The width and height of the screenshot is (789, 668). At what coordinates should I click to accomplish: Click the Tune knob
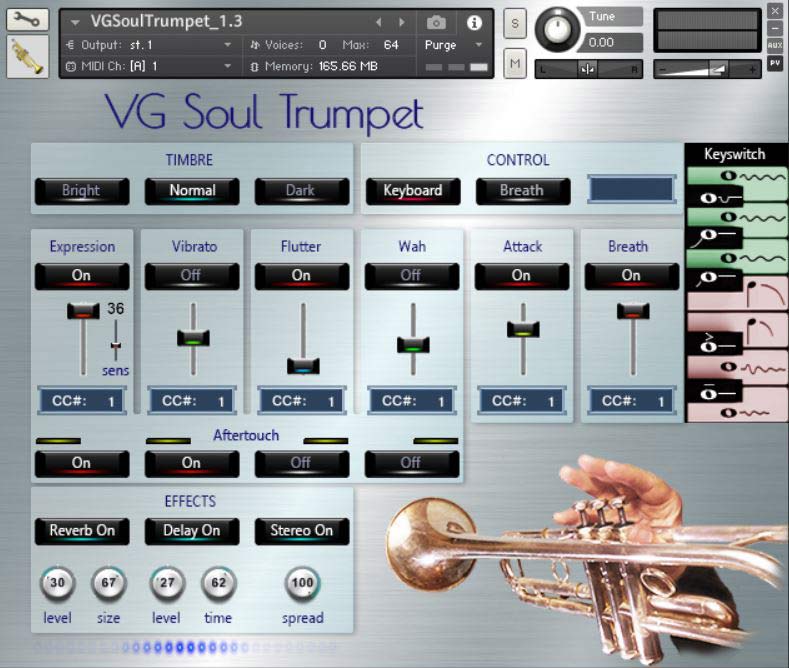click(557, 30)
